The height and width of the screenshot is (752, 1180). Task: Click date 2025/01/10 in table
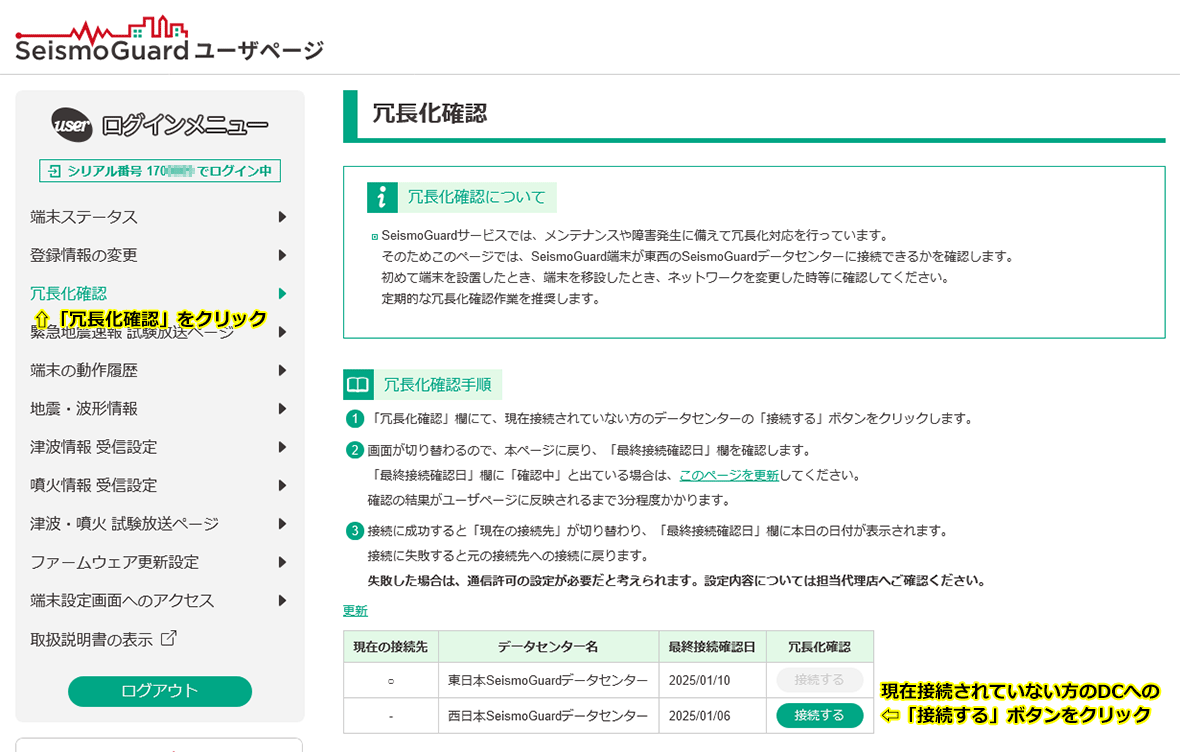click(699, 680)
